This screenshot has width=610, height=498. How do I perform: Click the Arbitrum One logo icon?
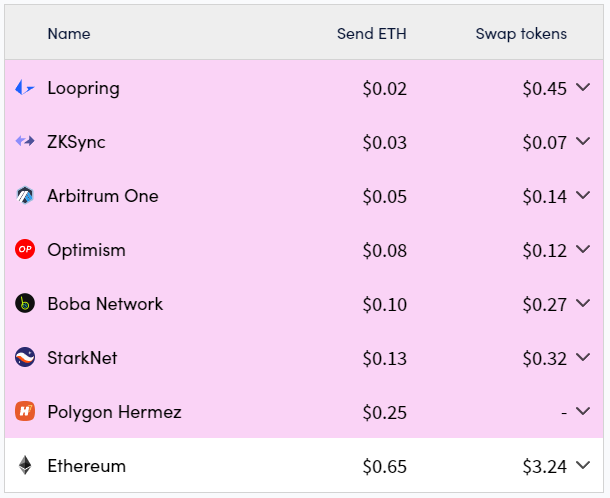25,195
